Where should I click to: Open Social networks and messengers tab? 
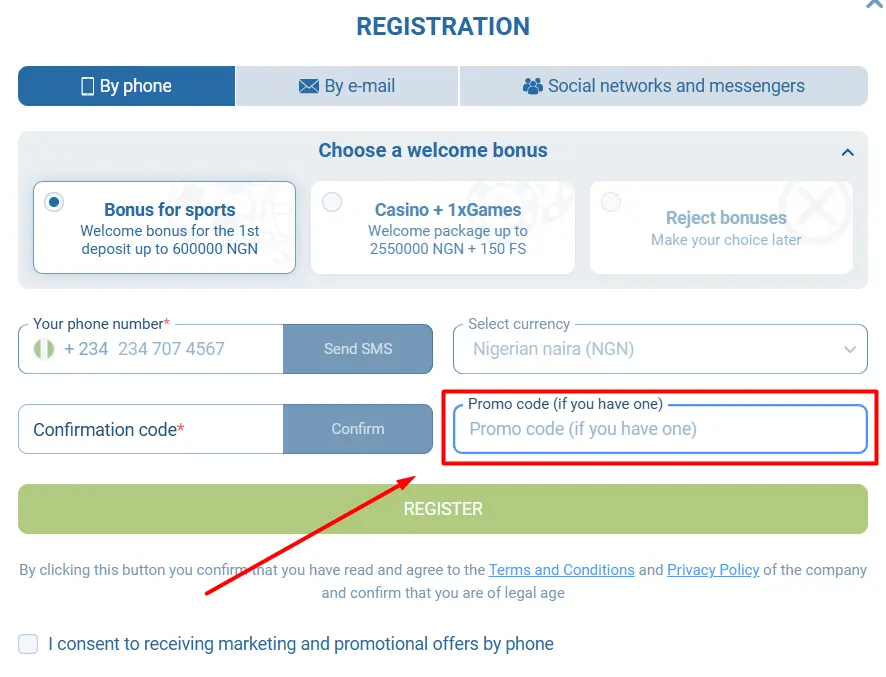664,86
